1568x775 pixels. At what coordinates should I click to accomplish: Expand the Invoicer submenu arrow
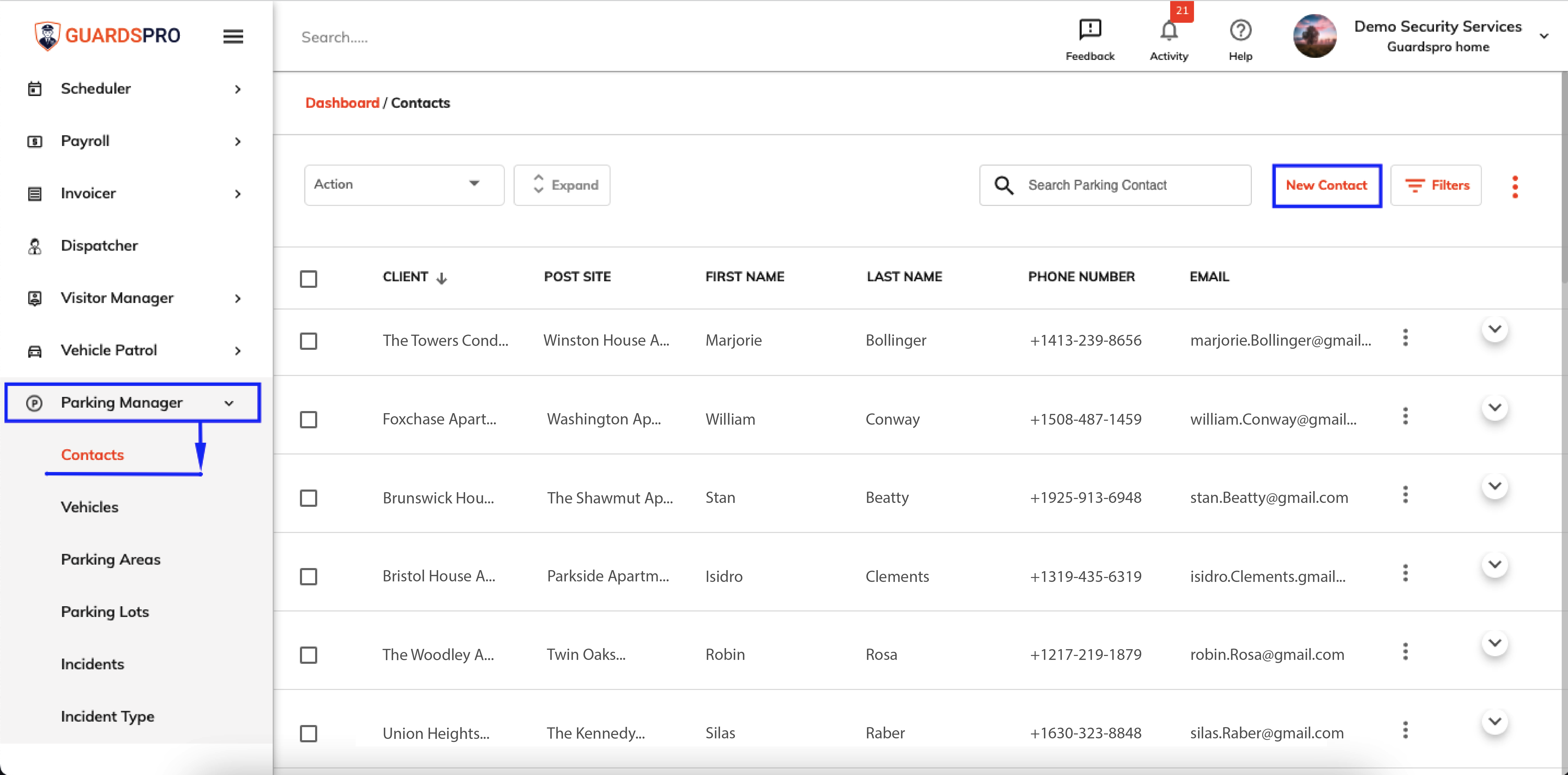point(238,194)
